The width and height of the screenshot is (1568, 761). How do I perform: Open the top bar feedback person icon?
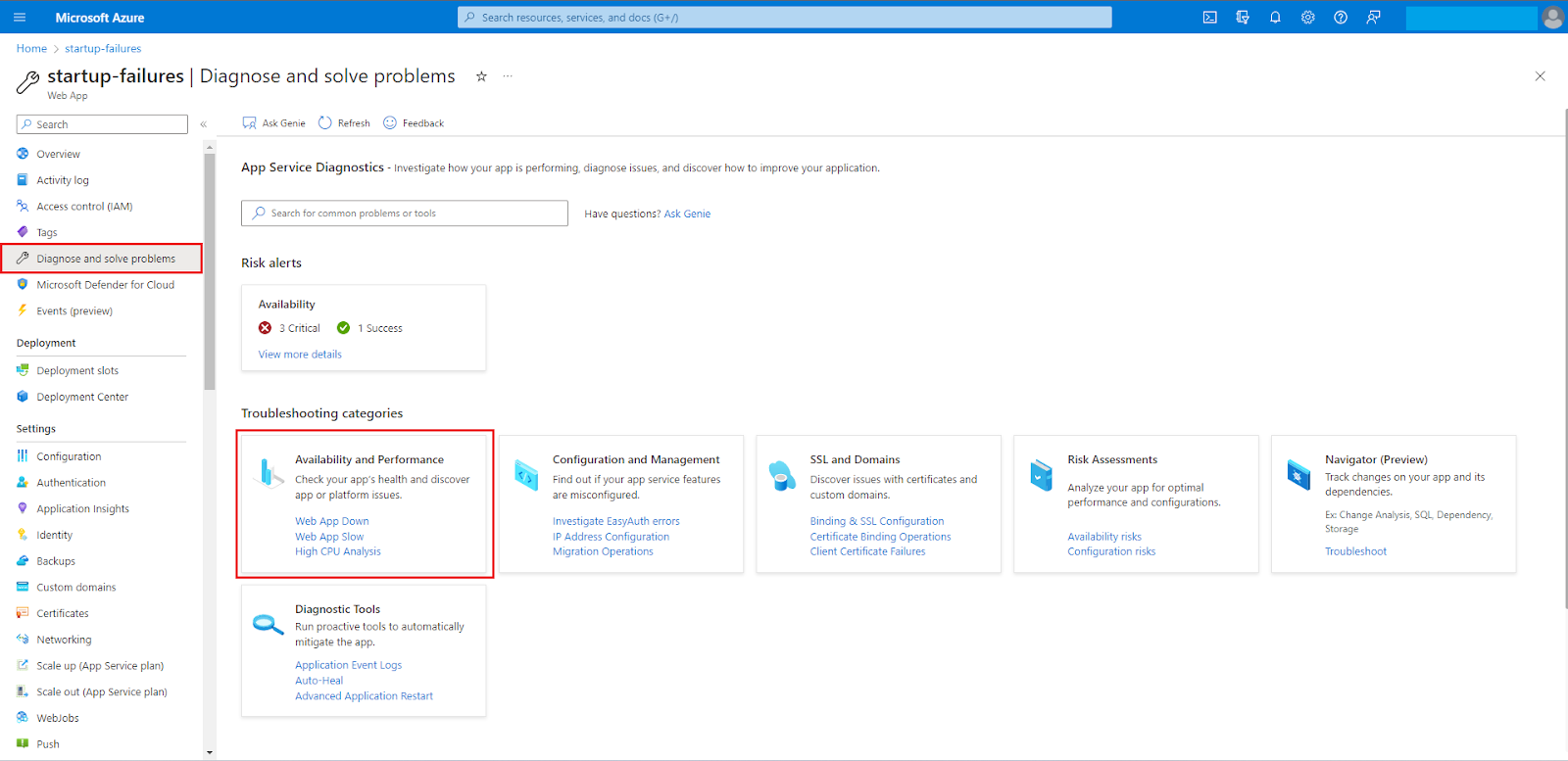click(x=1373, y=18)
